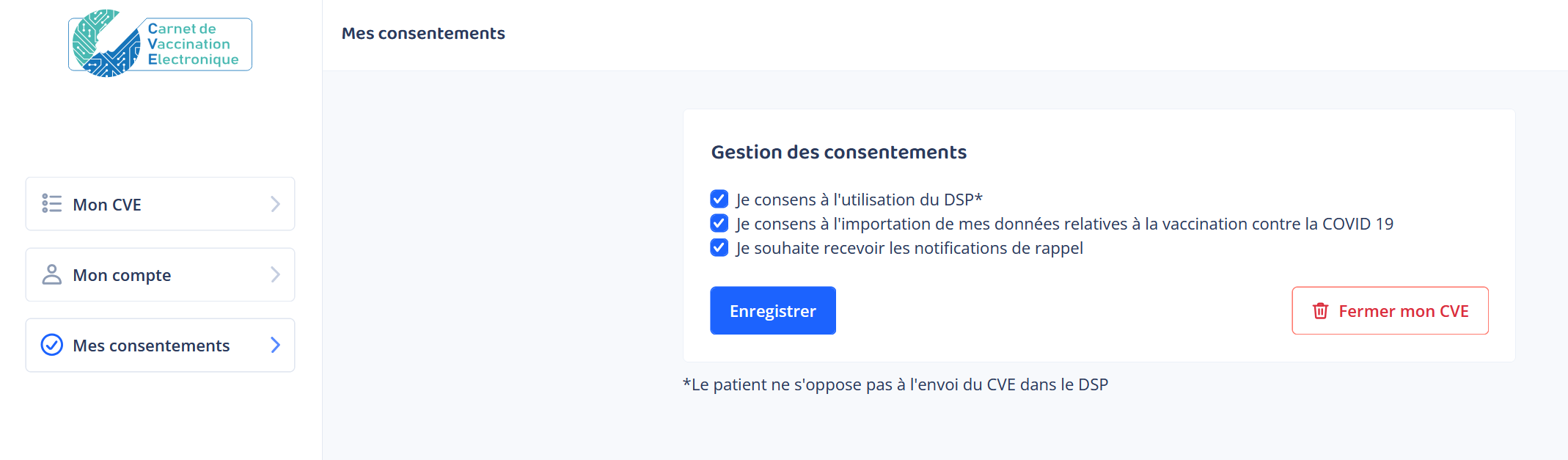The image size is (1568, 460).
Task: Go to the Mon compte section
Action: (x=122, y=275)
